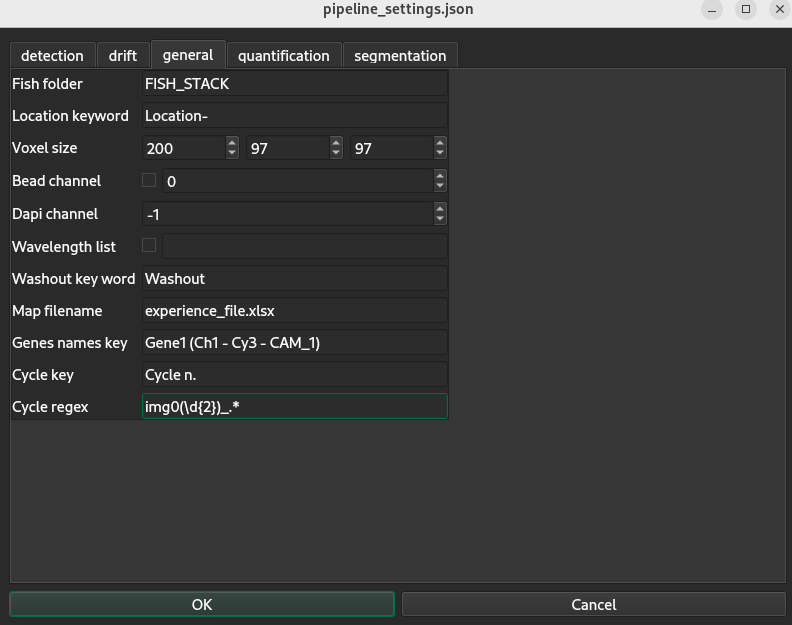Increase the second Voxel size value
This screenshot has height=625, width=792.
(336, 143)
